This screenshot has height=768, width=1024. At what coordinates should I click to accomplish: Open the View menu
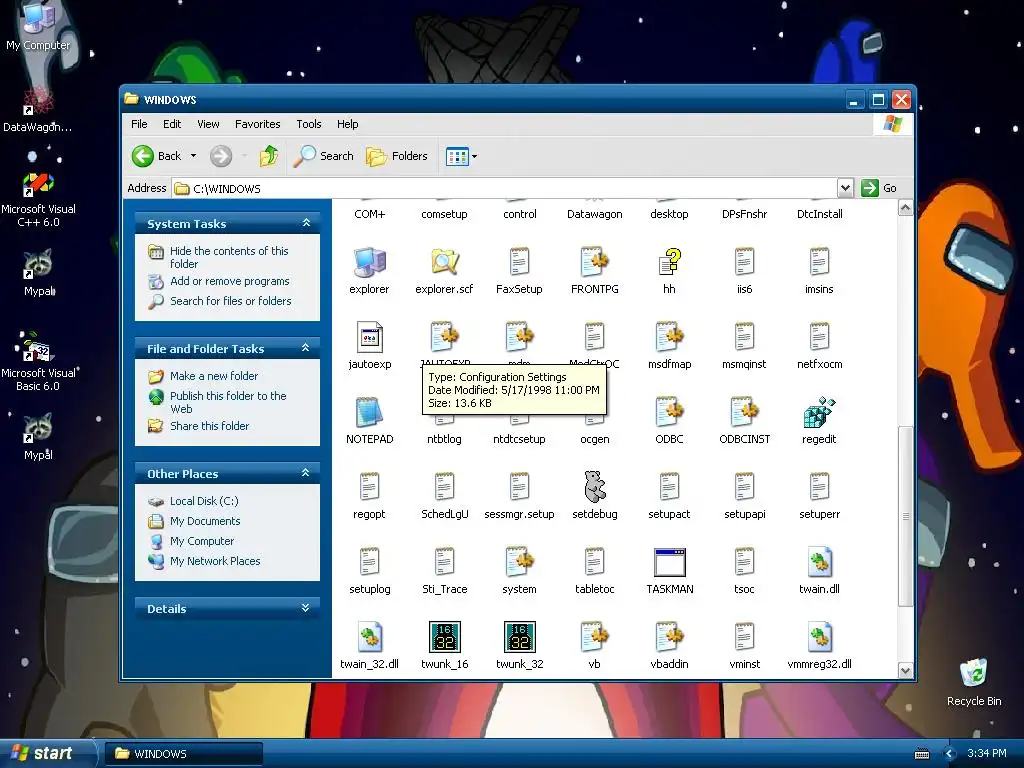click(x=208, y=124)
